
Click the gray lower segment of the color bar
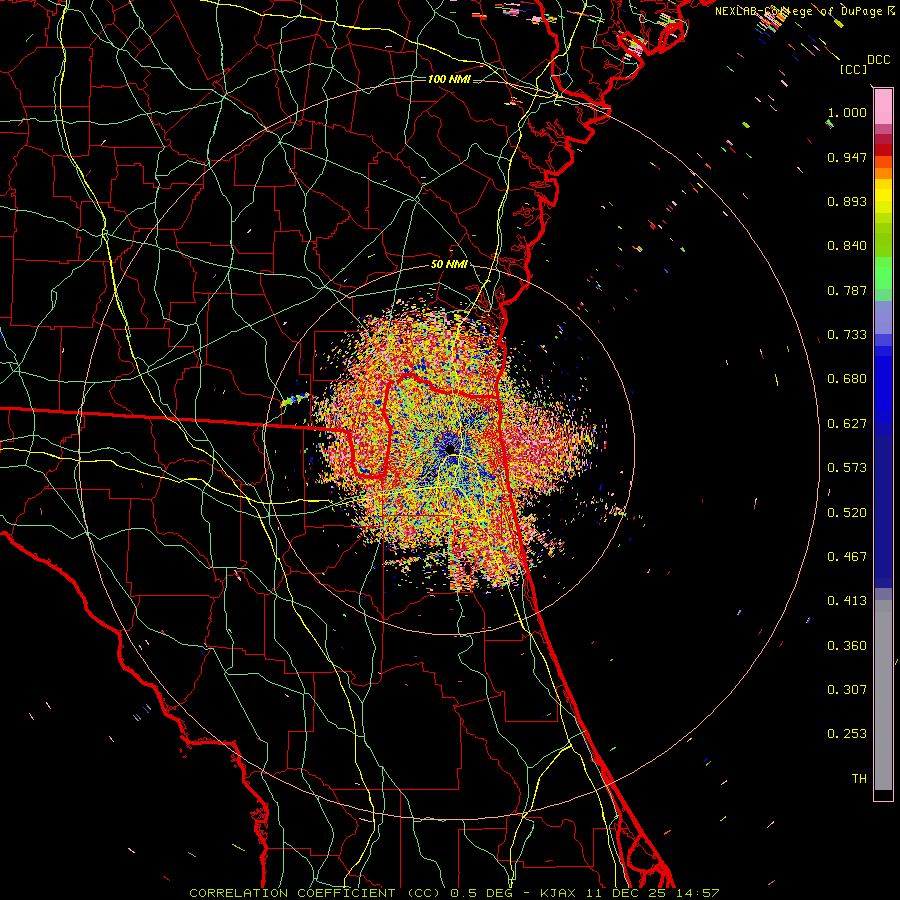click(883, 695)
